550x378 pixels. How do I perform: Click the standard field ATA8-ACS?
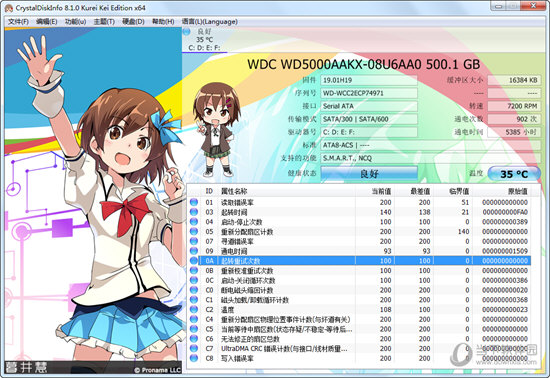pyautogui.click(x=430, y=145)
